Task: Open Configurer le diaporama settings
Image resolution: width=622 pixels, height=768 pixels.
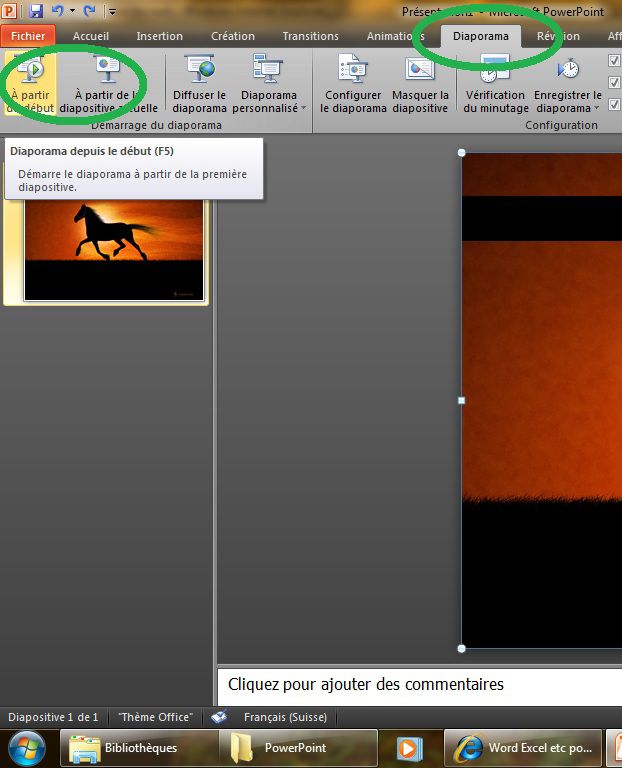Action: click(x=353, y=84)
